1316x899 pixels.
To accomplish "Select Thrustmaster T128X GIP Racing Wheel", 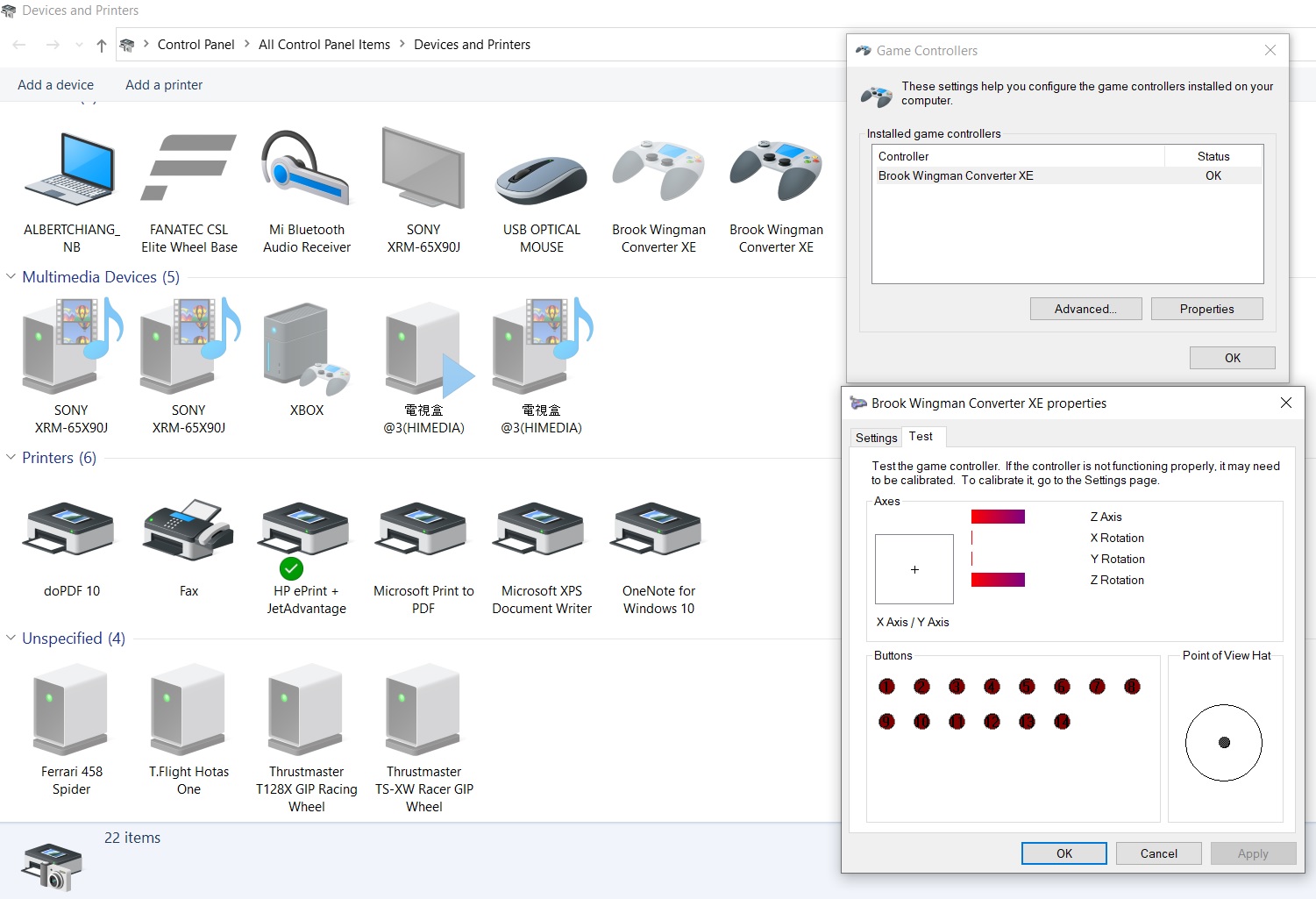I will 306,737.
